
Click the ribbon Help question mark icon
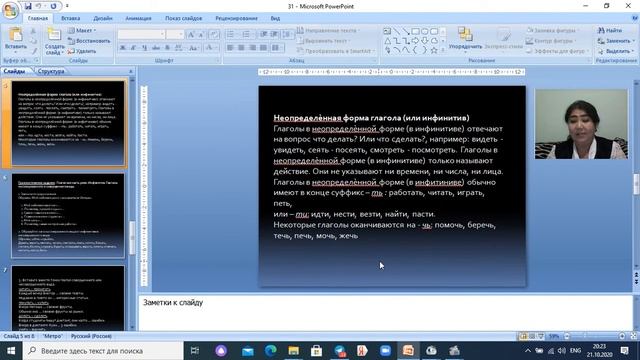635,18
